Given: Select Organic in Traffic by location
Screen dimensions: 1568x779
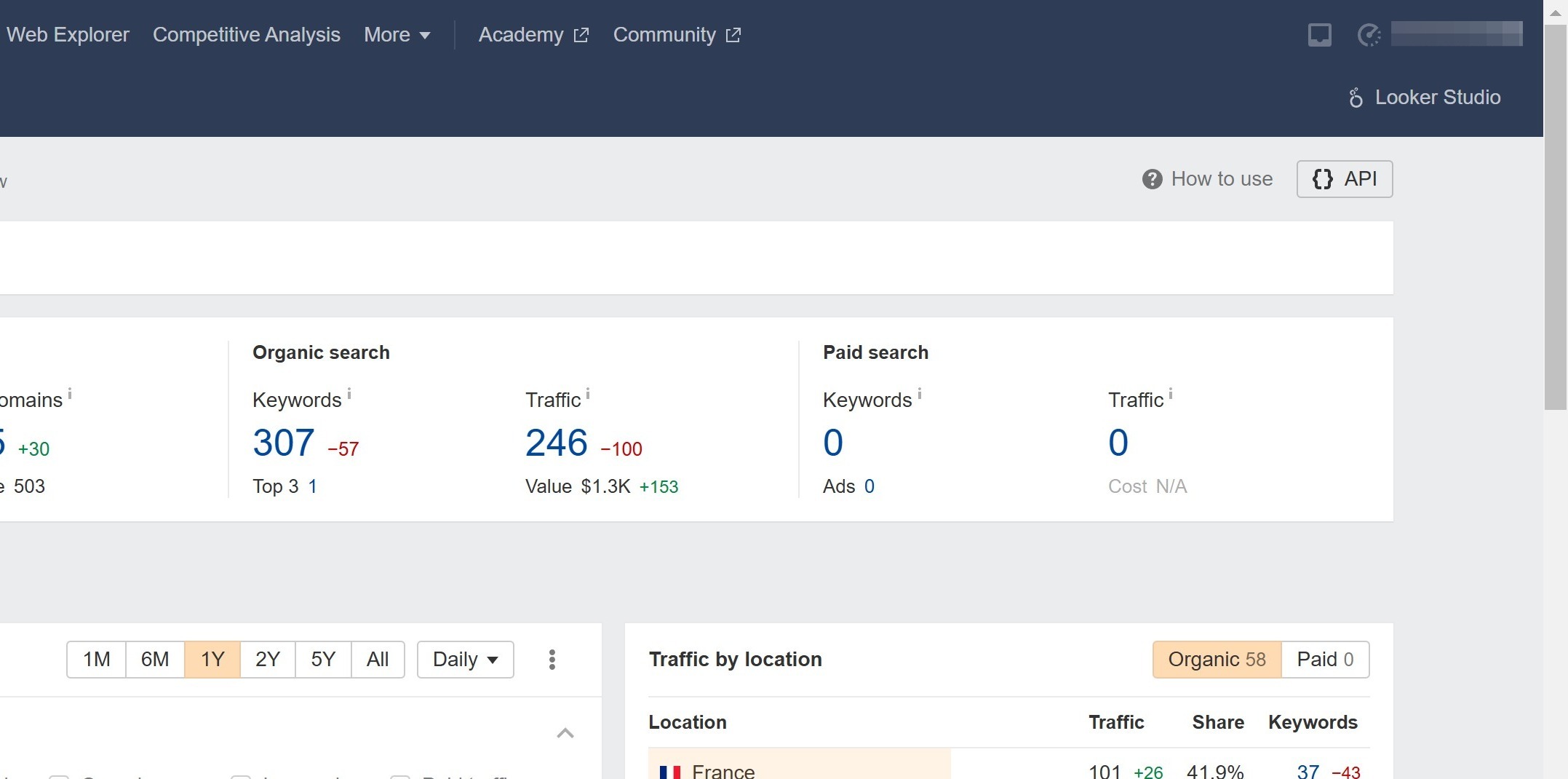Looking at the screenshot, I should click(x=1217, y=660).
